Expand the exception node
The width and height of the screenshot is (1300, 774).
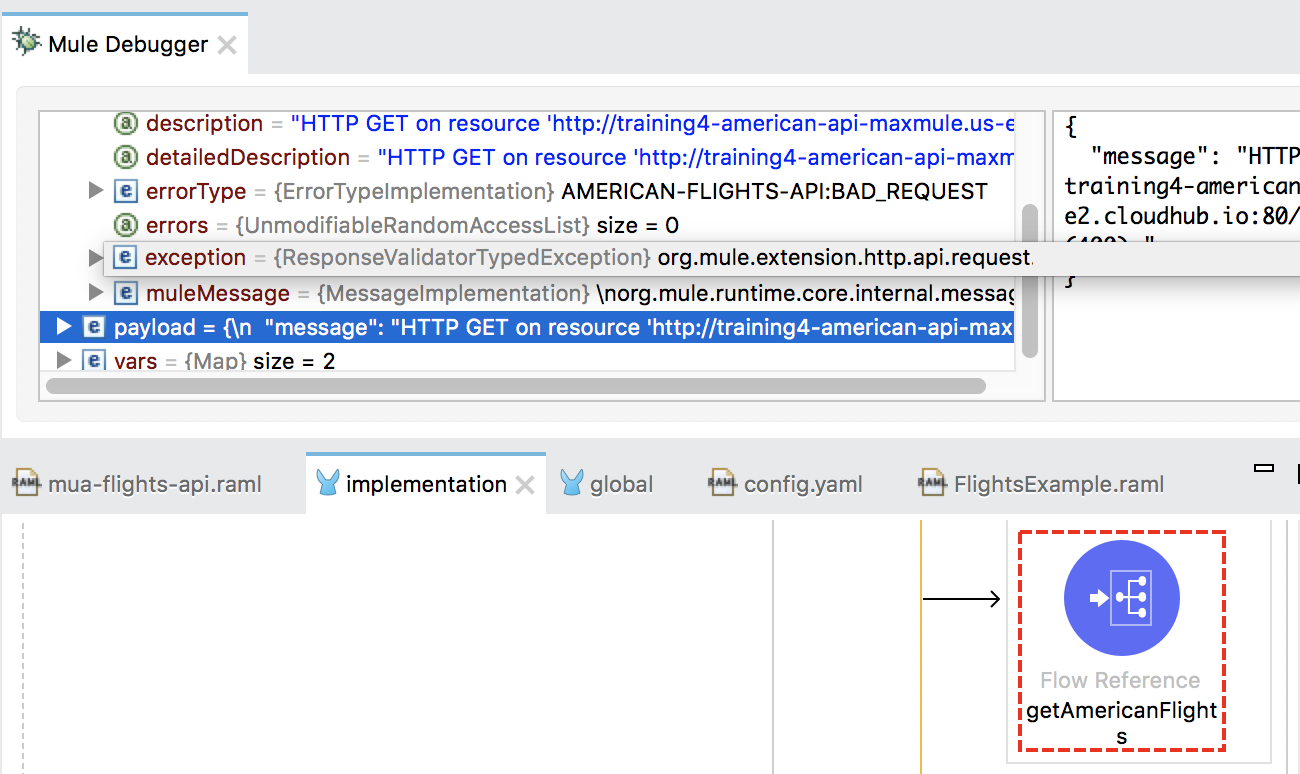coord(96,258)
